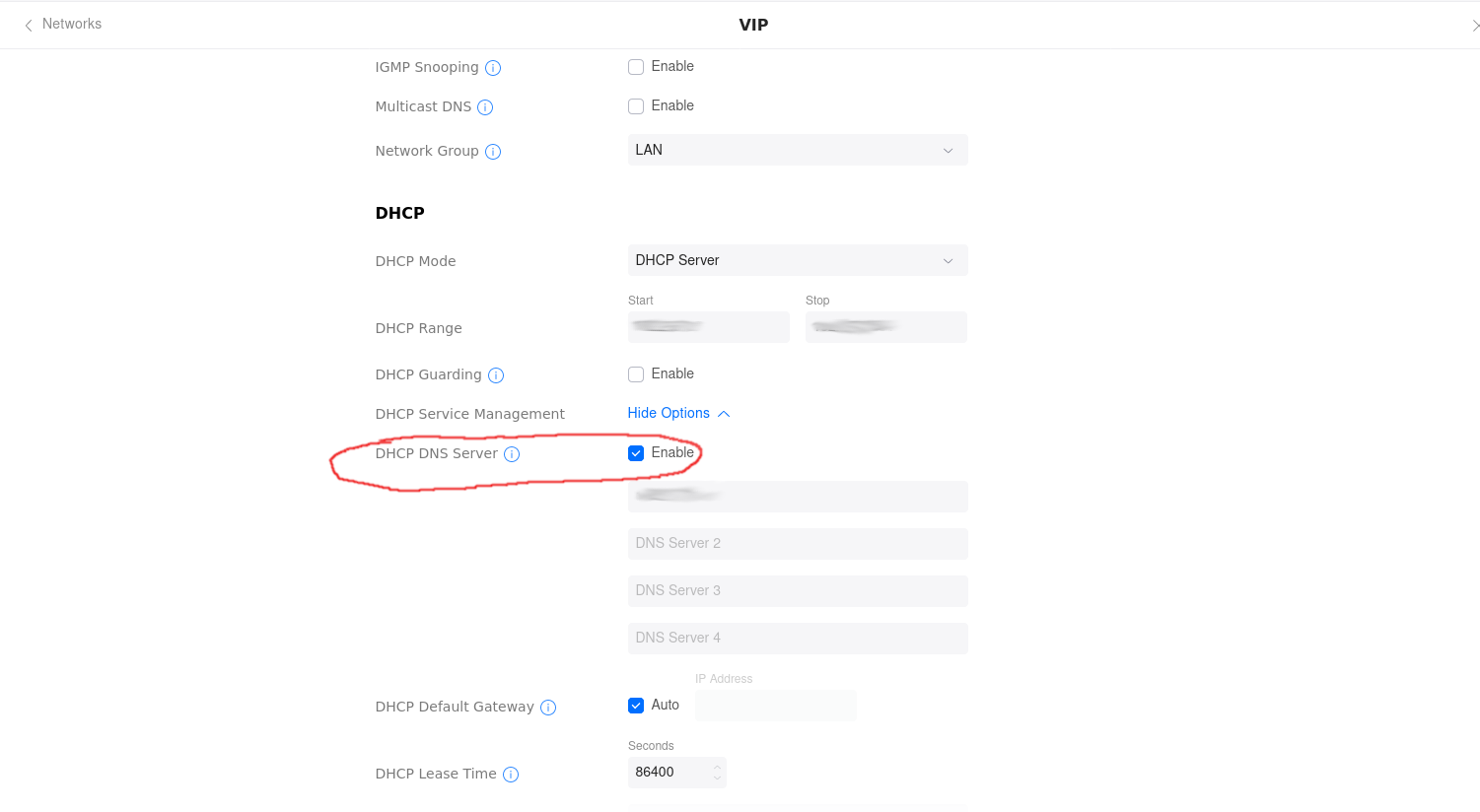This screenshot has height=812, width=1480.
Task: Click the DHCP Guarding info icon
Action: (496, 375)
